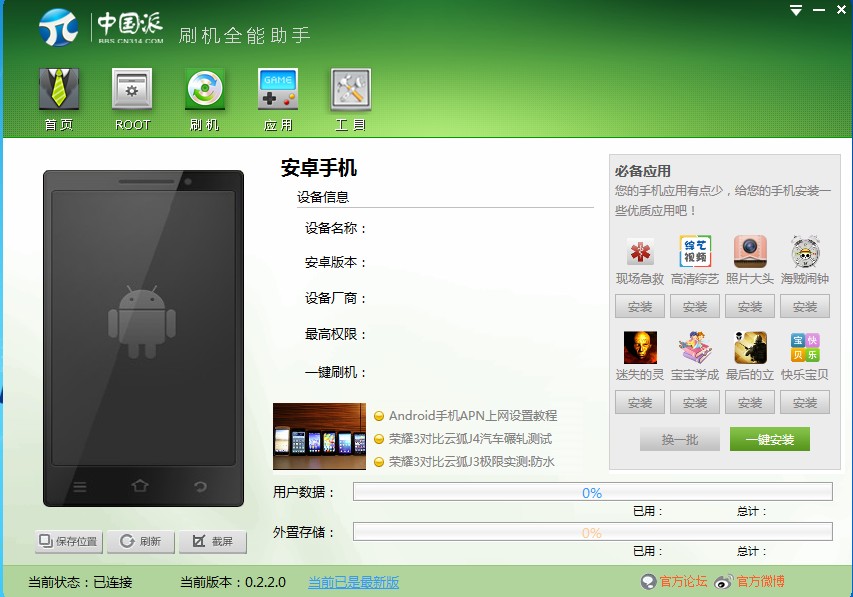Install 海贼闹钟 with its 安装 button
Image resolution: width=853 pixels, height=597 pixels.
805,306
